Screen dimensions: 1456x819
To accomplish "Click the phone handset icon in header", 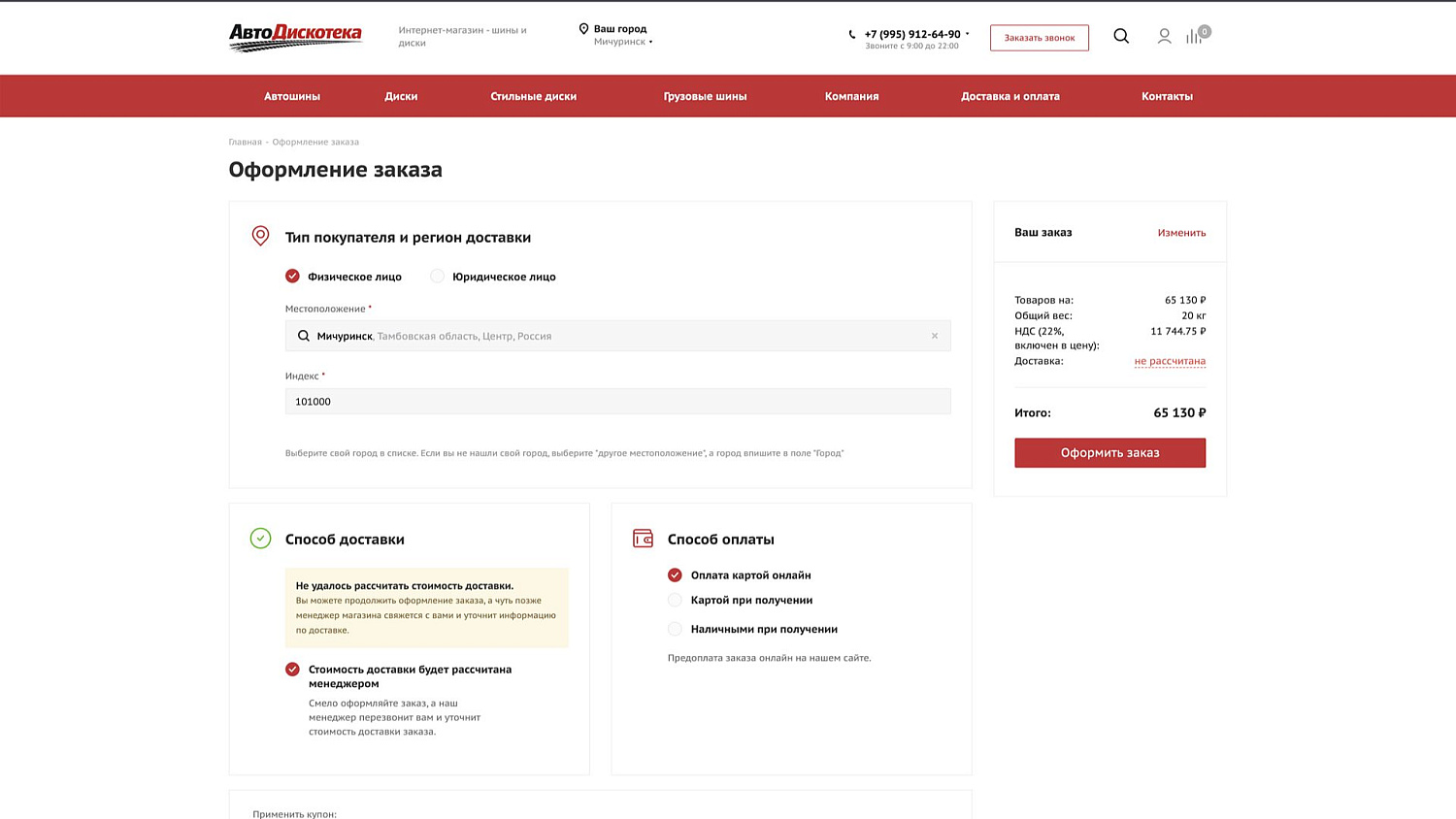I will [852, 34].
